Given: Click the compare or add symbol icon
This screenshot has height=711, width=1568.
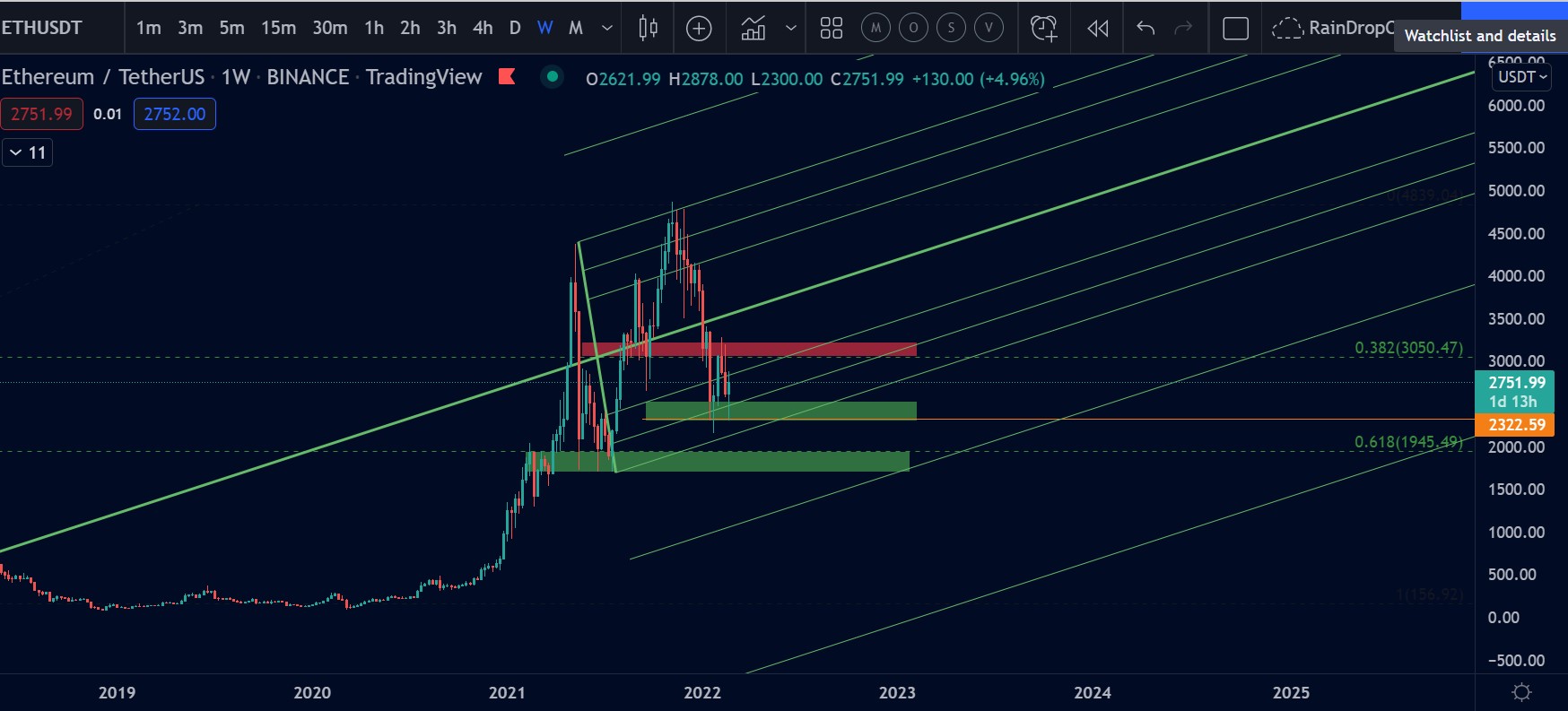Looking at the screenshot, I should (699, 29).
